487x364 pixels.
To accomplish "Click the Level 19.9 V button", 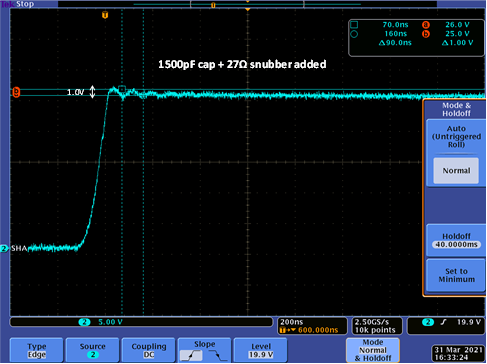I will coord(261,350).
